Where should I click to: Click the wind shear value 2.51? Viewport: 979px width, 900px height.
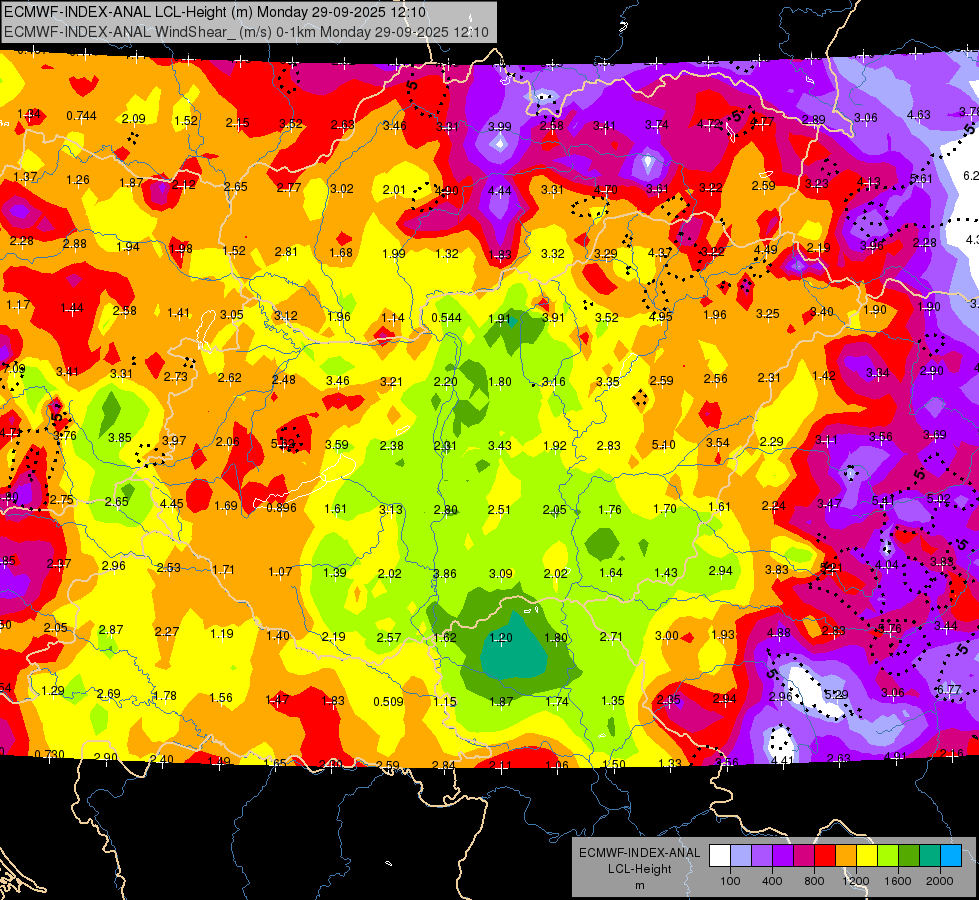(499, 510)
